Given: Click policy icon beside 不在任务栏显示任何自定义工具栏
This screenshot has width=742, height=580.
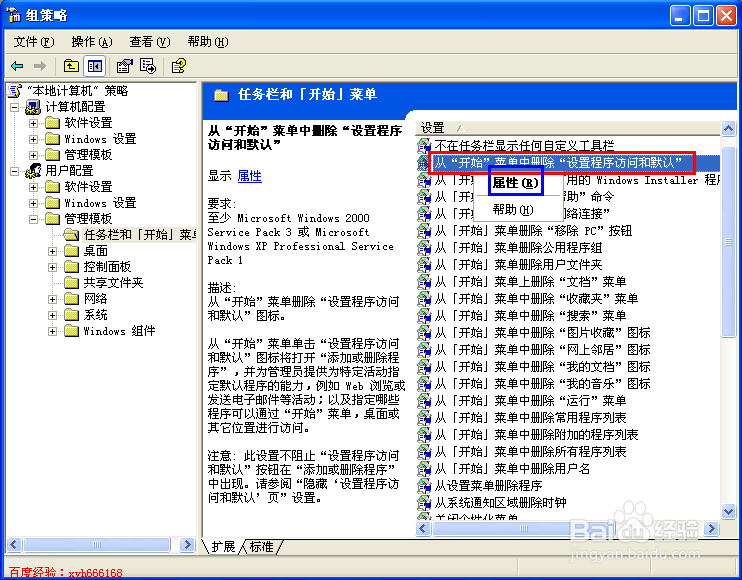Looking at the screenshot, I should tap(424, 145).
